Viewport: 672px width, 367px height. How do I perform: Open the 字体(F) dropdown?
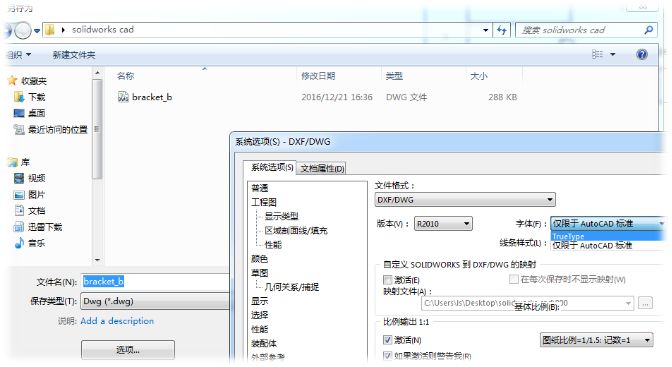607,223
